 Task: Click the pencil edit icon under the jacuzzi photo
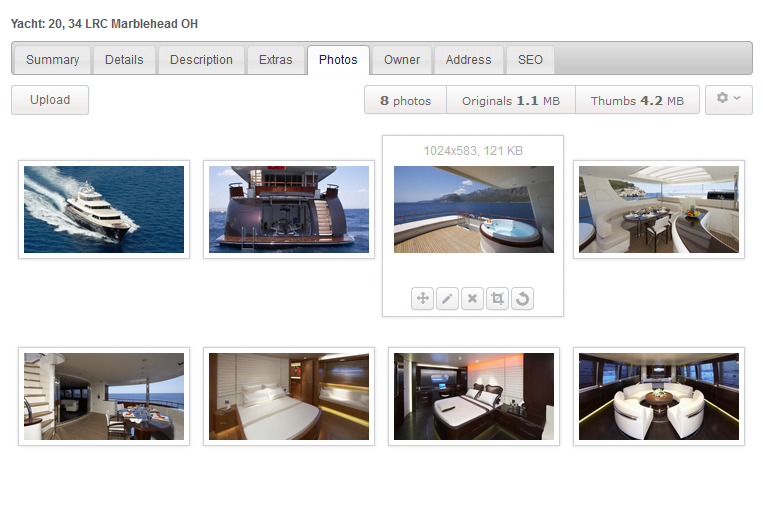tap(447, 298)
